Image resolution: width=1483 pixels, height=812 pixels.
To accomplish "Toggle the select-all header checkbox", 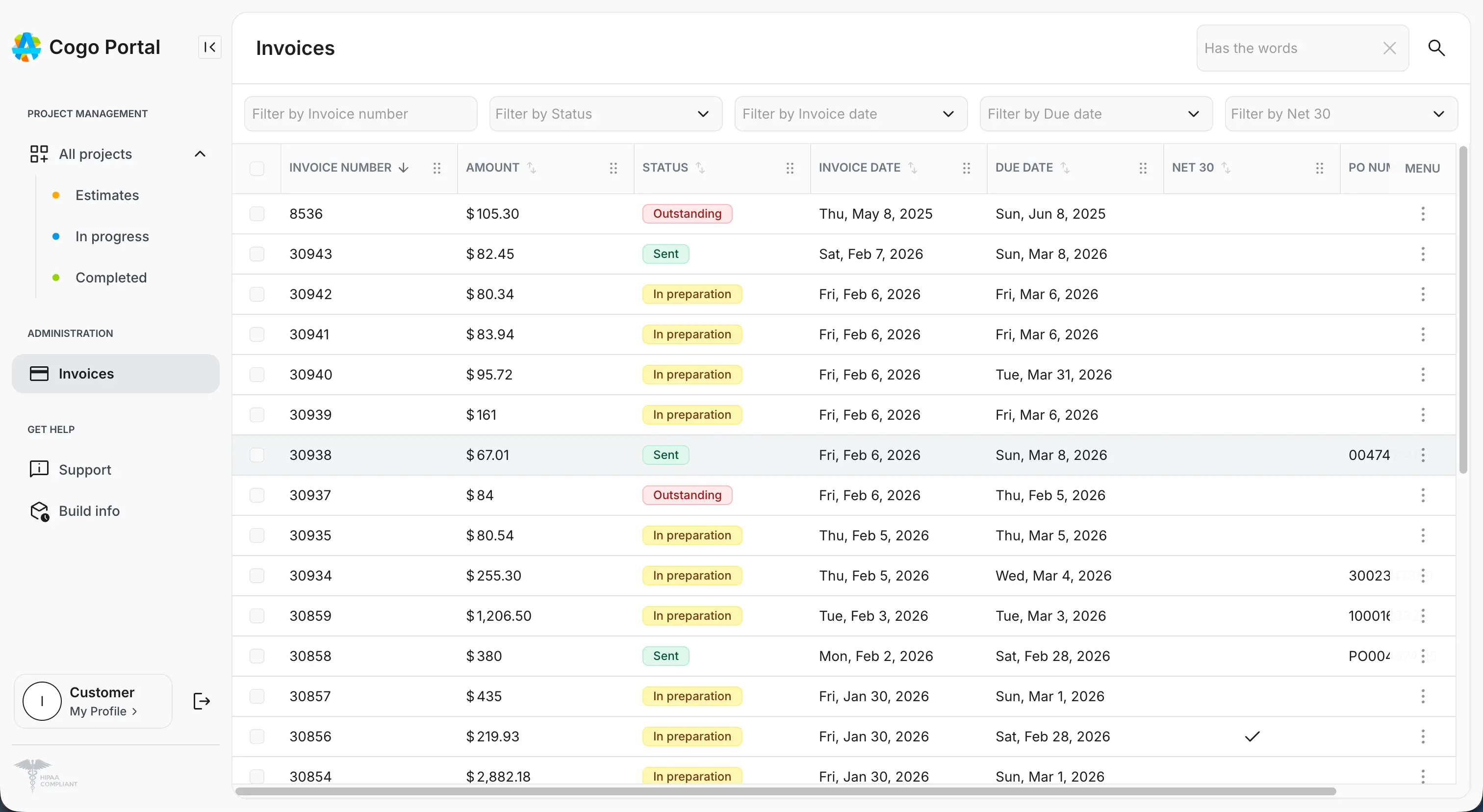I will tap(257, 169).
